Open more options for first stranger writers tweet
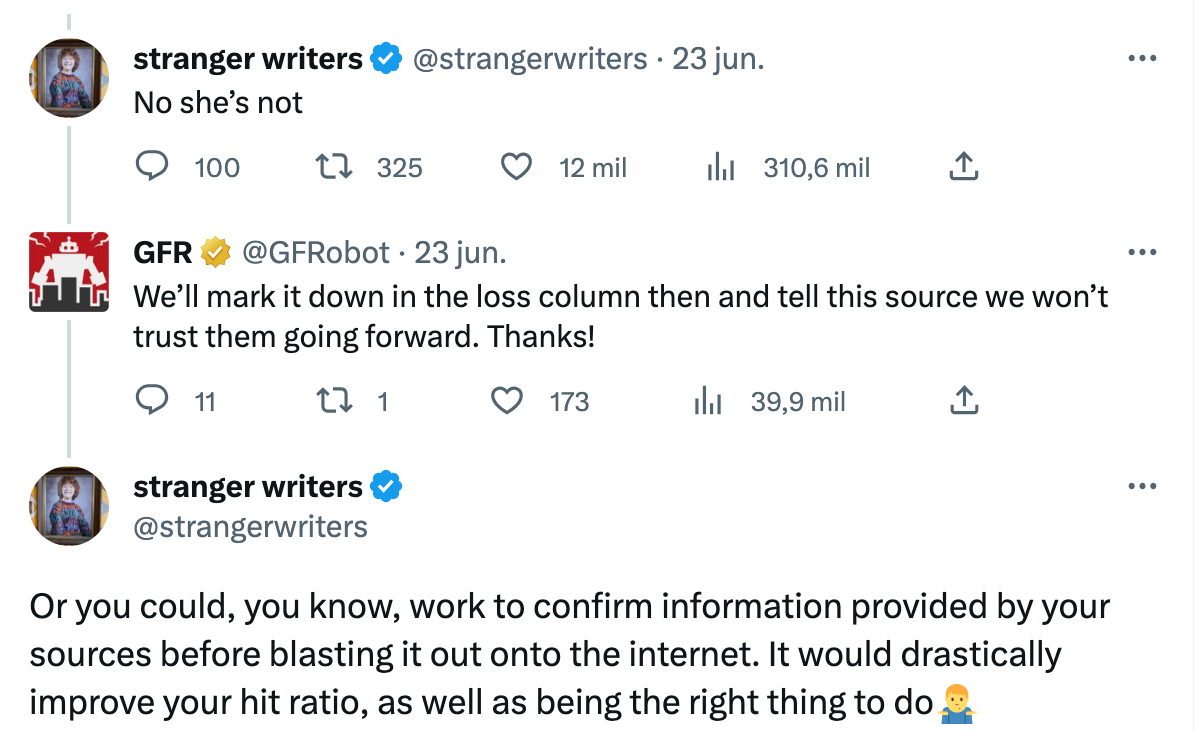Image resolution: width=1194 pixels, height=732 pixels. [1141, 59]
